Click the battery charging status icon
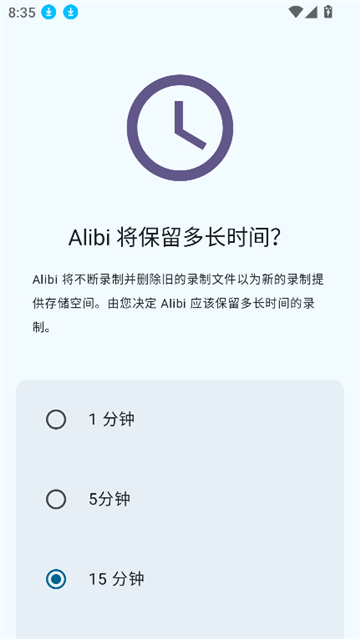The height and width of the screenshot is (639, 360). pos(328,12)
